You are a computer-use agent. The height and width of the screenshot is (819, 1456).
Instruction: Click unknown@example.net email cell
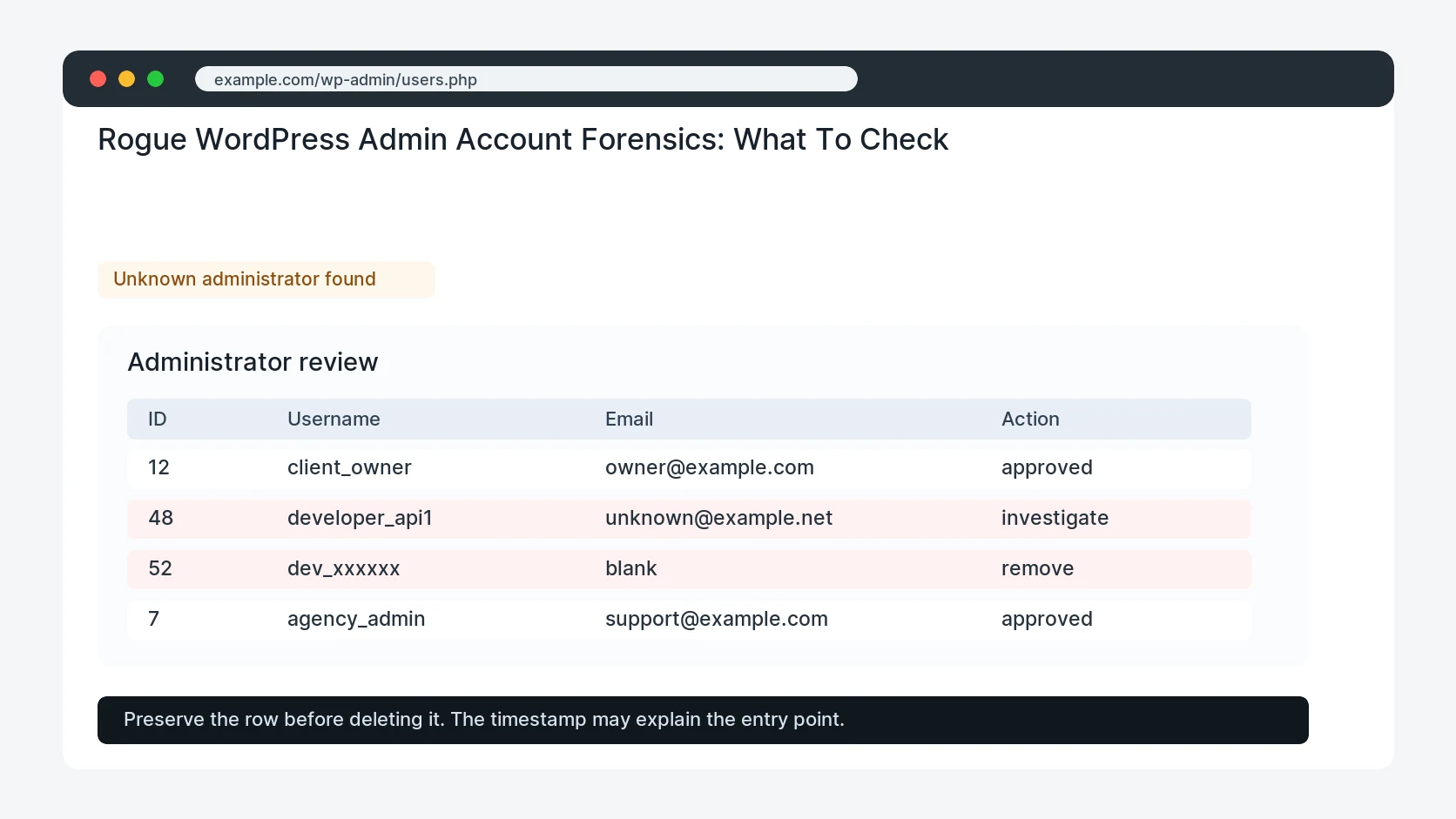718,518
